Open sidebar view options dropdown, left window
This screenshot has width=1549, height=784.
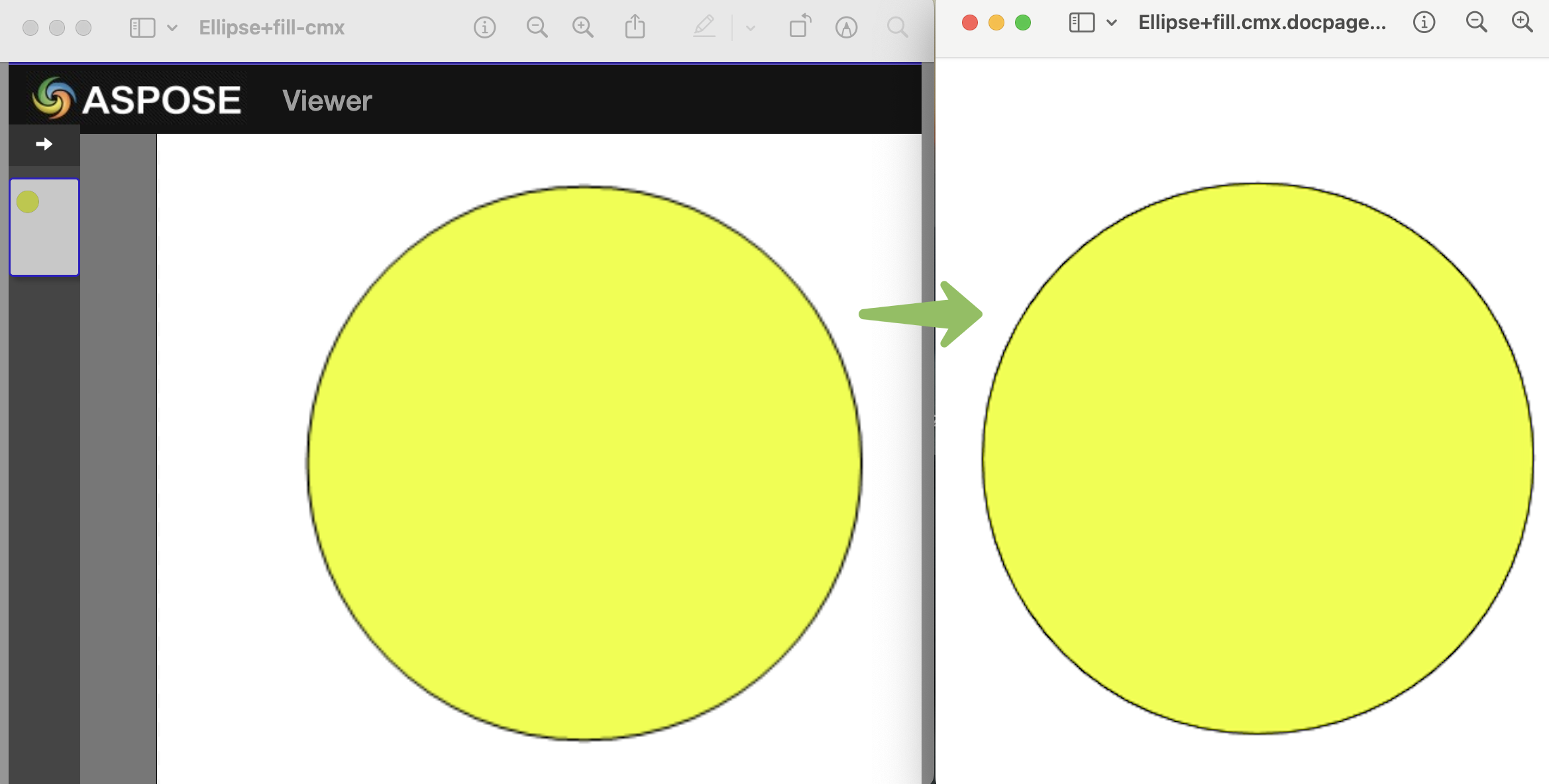pos(172,28)
